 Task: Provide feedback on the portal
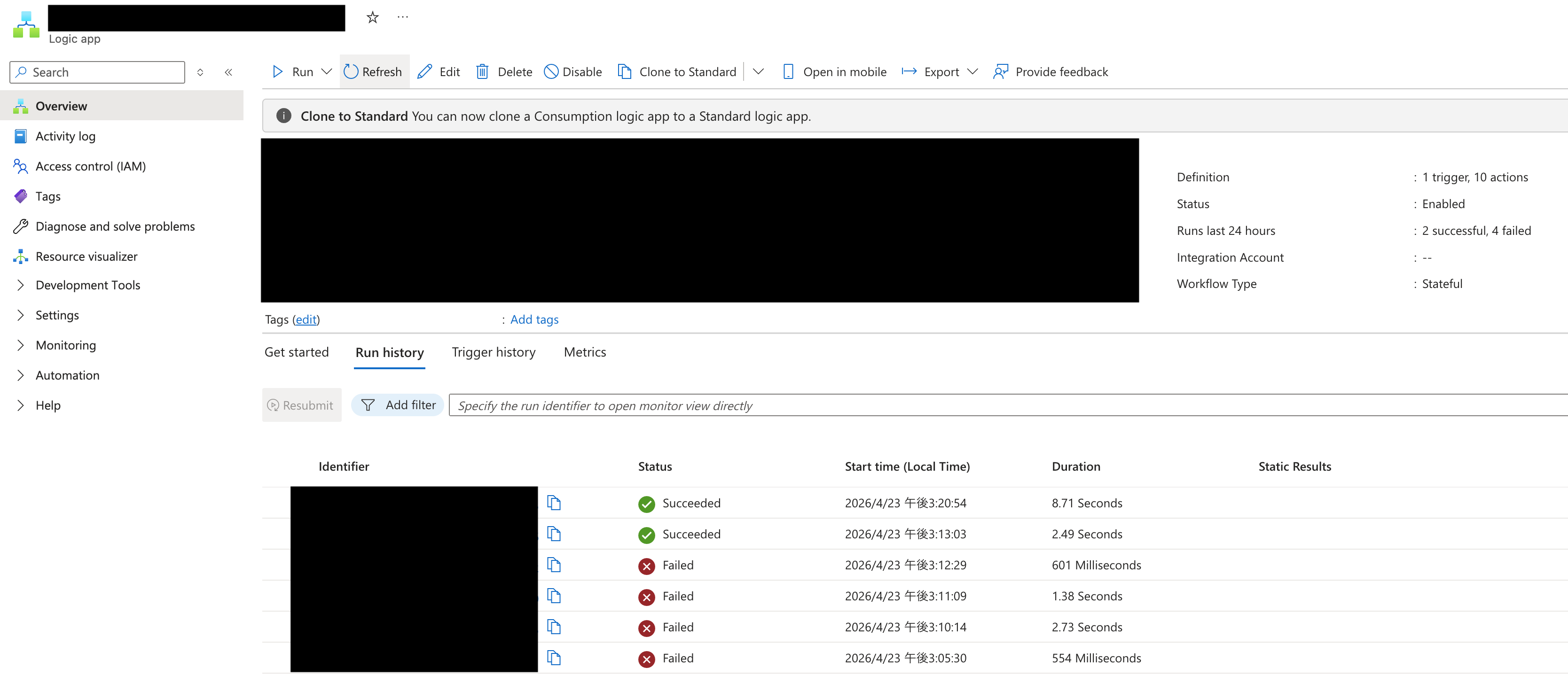[x=1051, y=72]
